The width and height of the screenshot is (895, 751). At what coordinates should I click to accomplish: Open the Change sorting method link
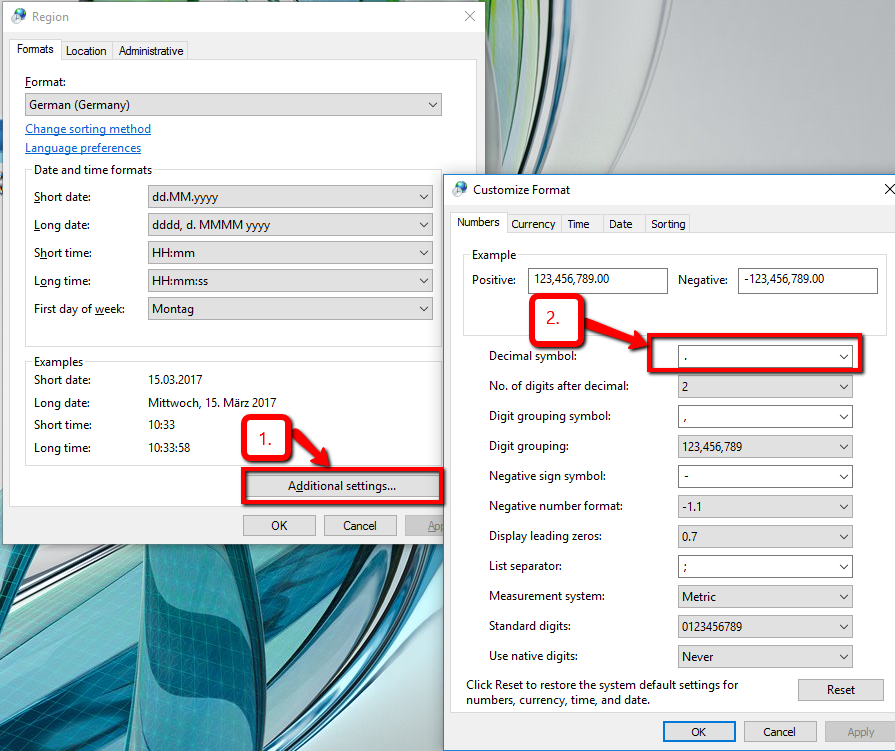coord(88,128)
